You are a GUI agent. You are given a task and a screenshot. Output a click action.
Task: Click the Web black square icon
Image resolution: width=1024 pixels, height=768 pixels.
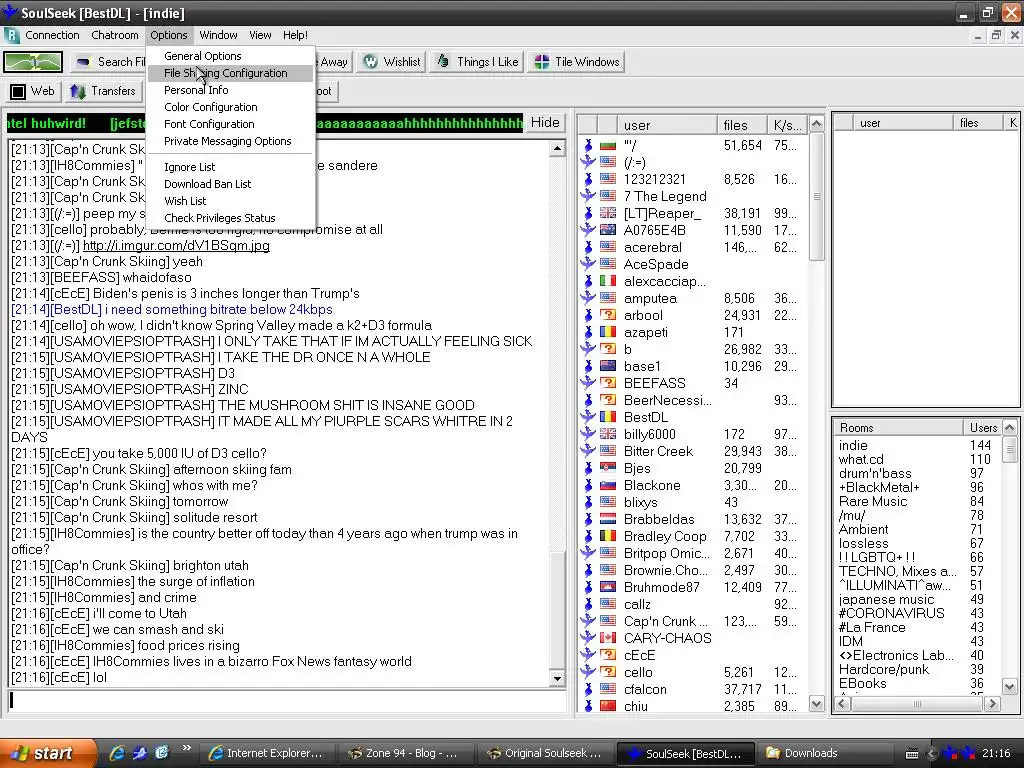(18, 91)
